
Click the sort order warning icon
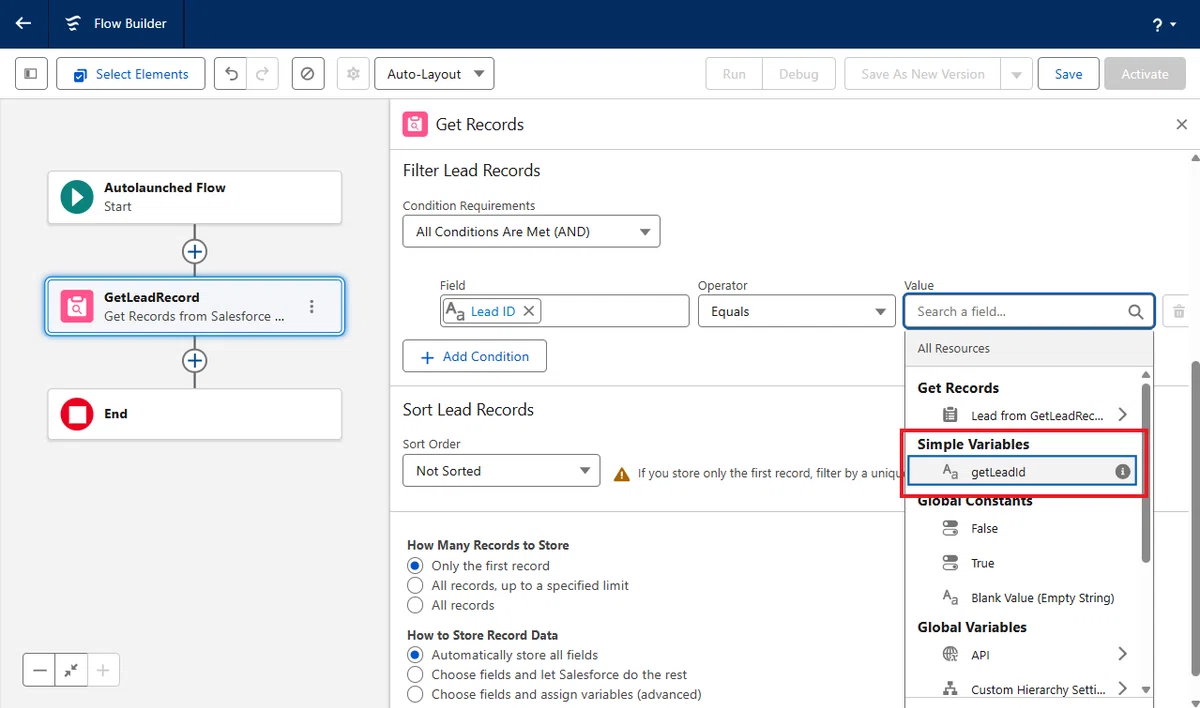(622, 473)
